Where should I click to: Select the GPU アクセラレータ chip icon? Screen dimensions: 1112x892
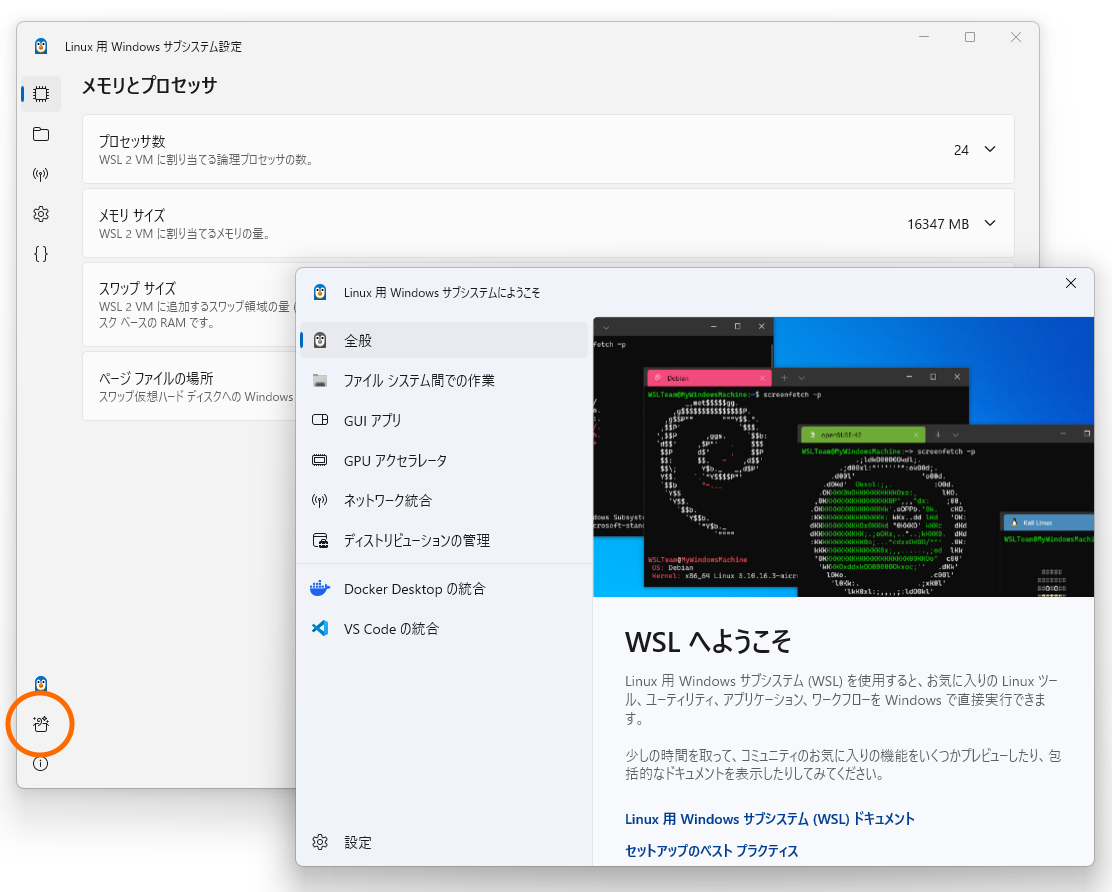pyautogui.click(x=321, y=460)
